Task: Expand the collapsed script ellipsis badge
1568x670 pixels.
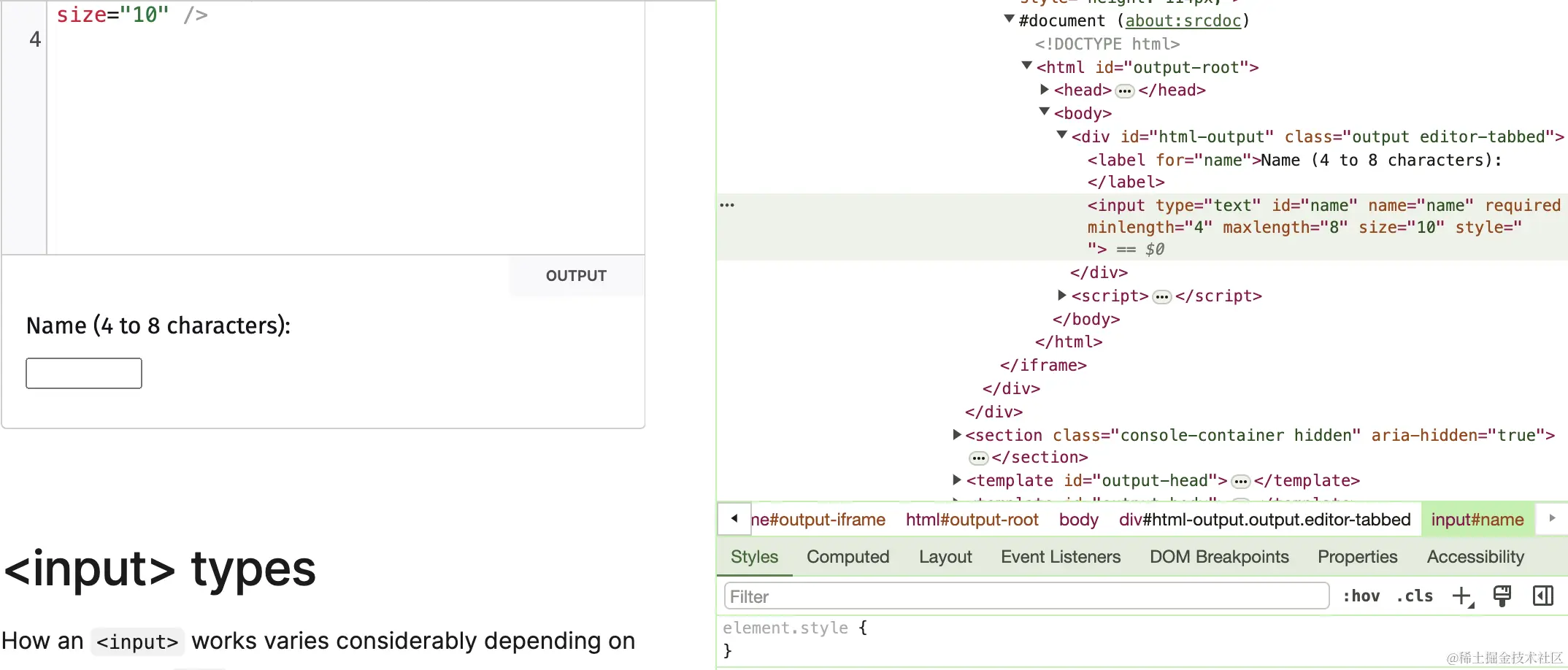Action: pos(1162,297)
